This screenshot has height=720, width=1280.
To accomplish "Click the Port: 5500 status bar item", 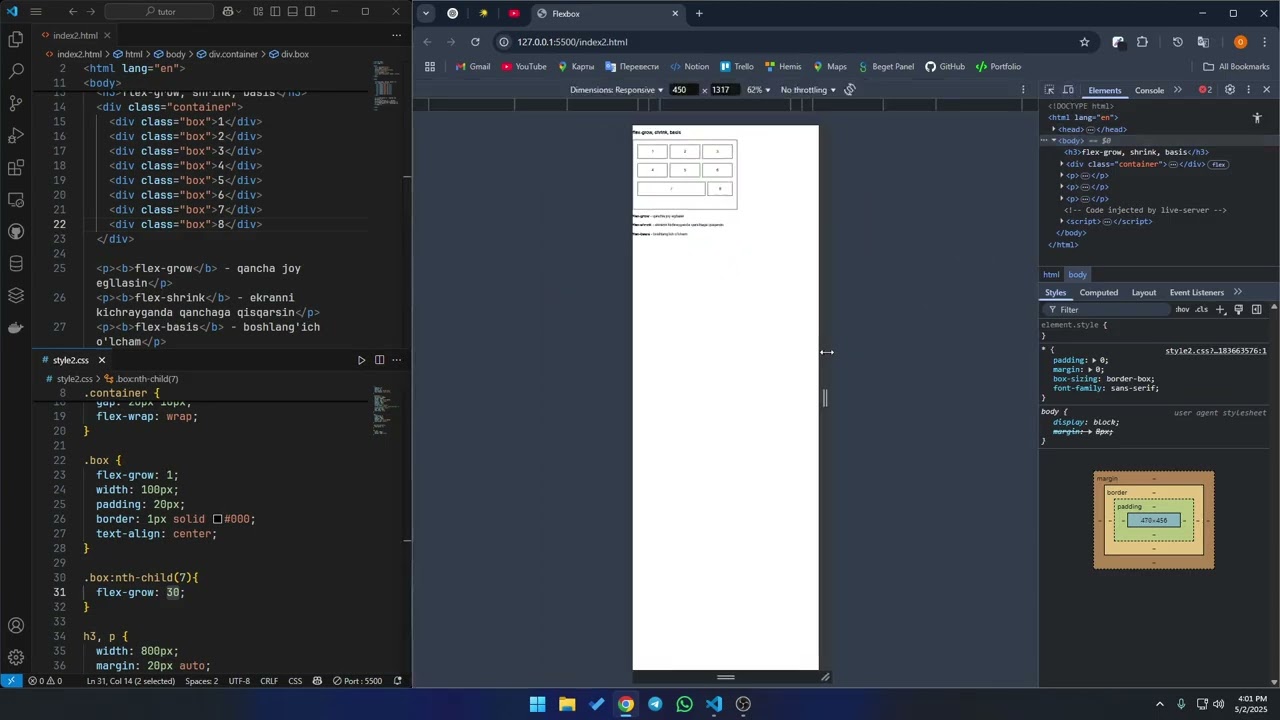I will pyautogui.click(x=357, y=681).
